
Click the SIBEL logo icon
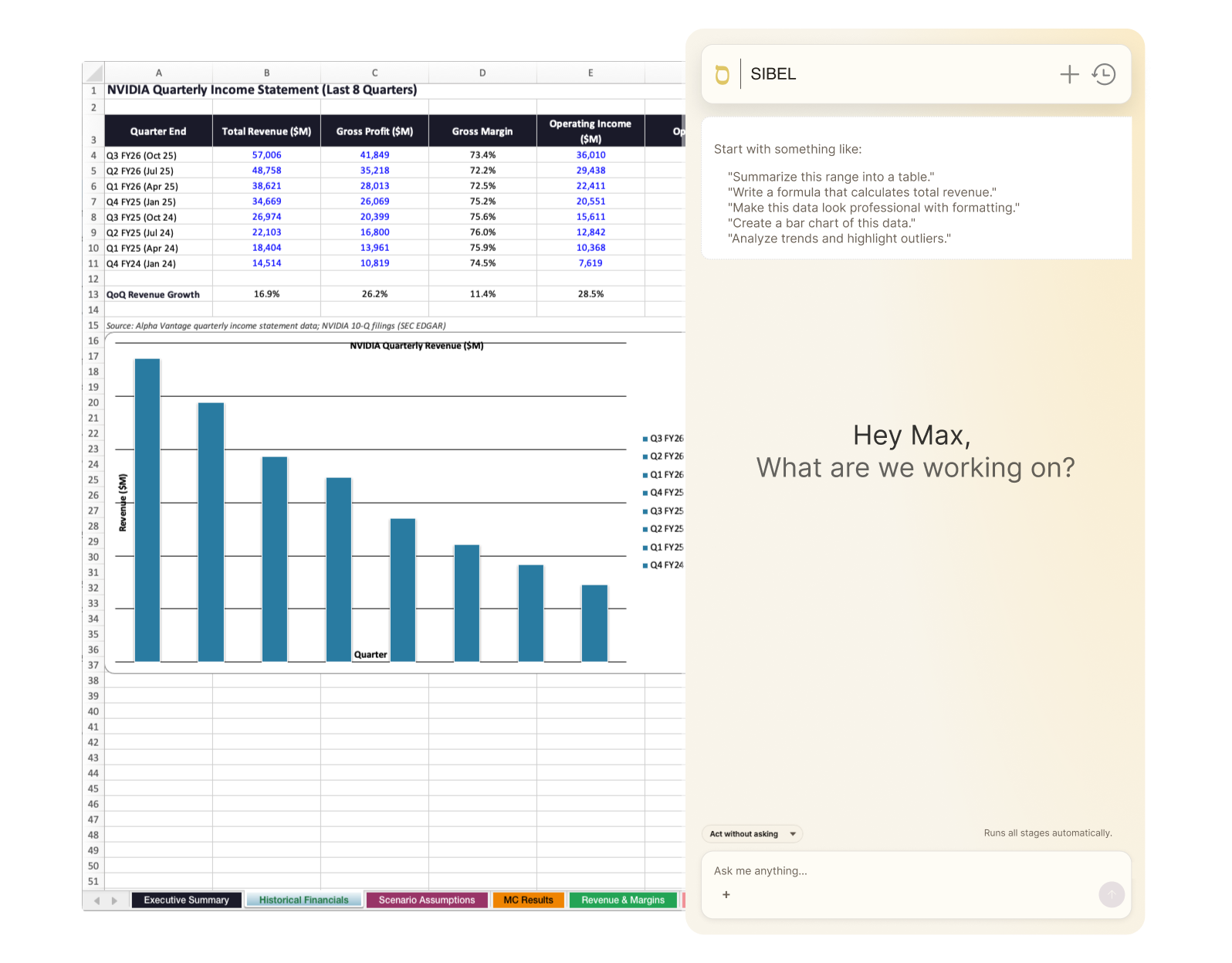point(722,75)
